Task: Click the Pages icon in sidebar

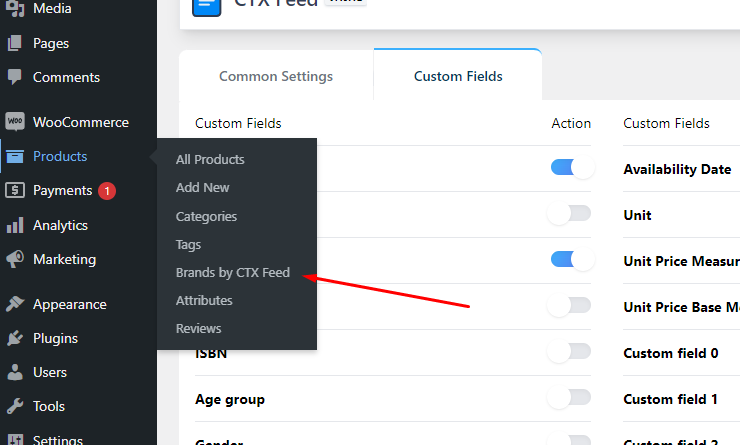Action: [14, 43]
